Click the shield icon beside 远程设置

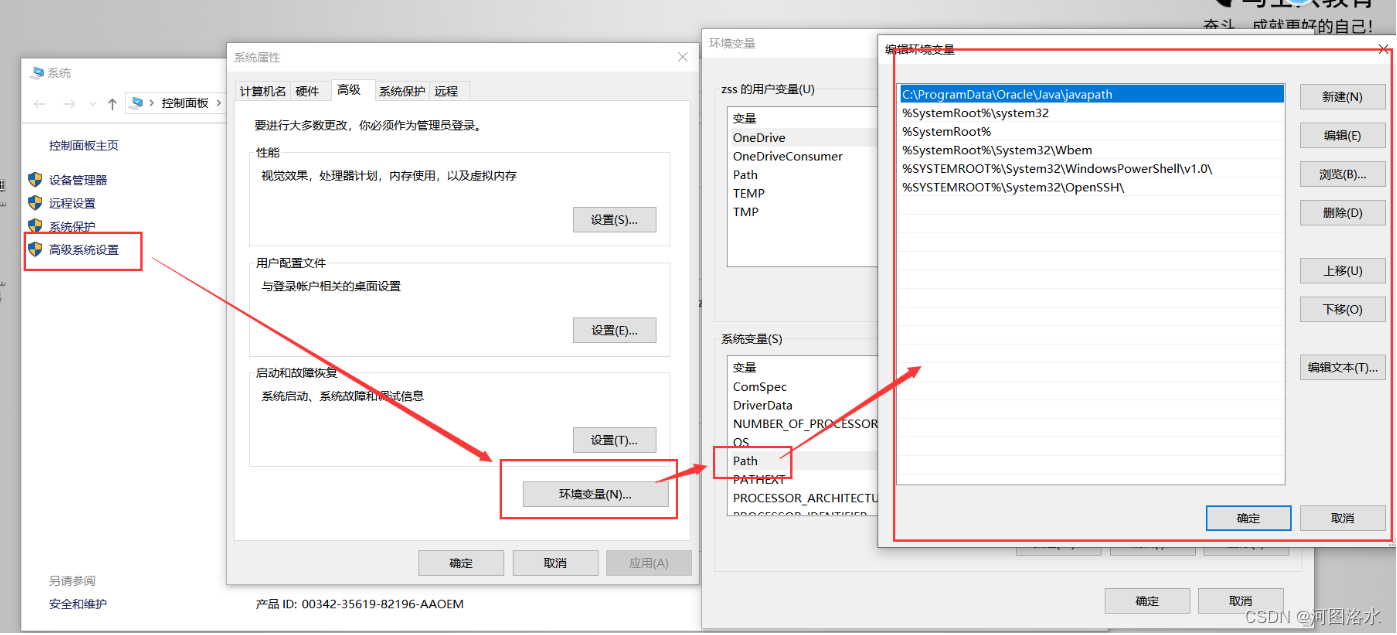click(35, 203)
